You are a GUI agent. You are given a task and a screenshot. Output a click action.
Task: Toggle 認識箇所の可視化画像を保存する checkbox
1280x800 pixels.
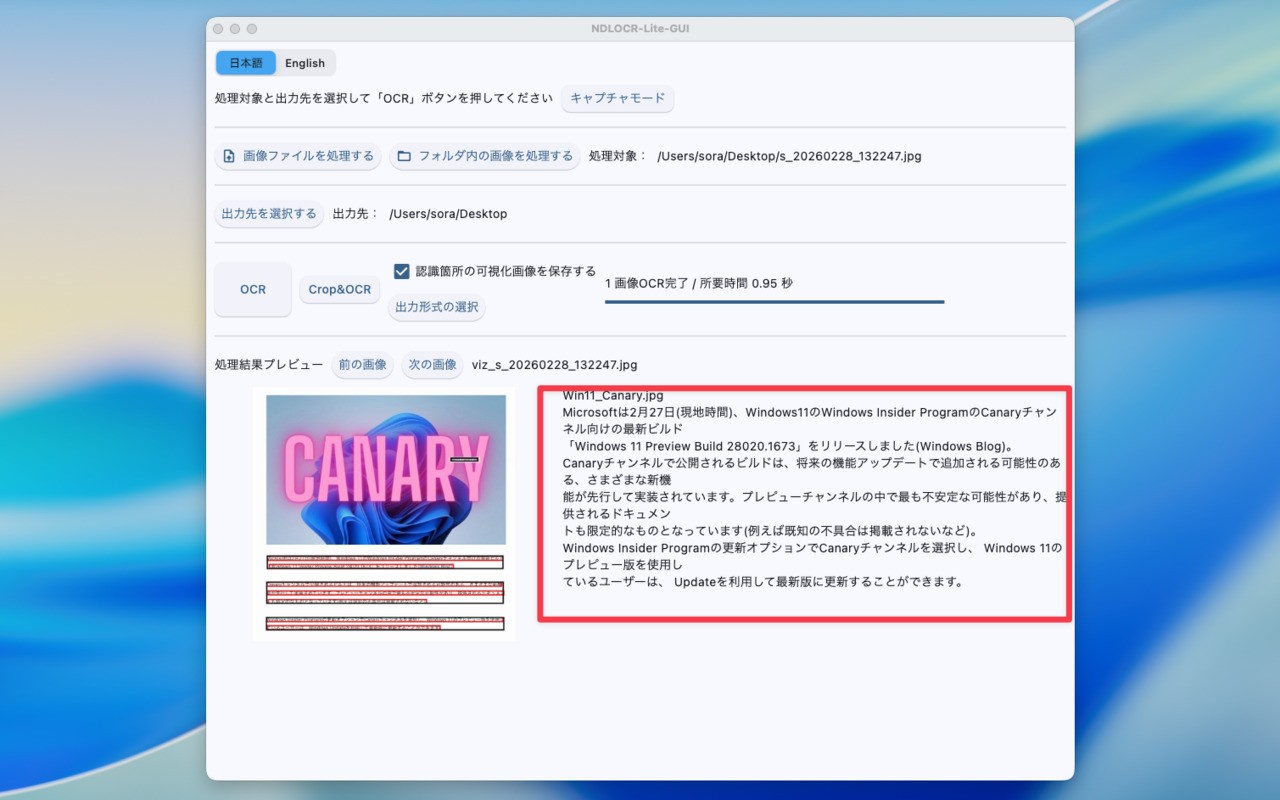(x=402, y=271)
